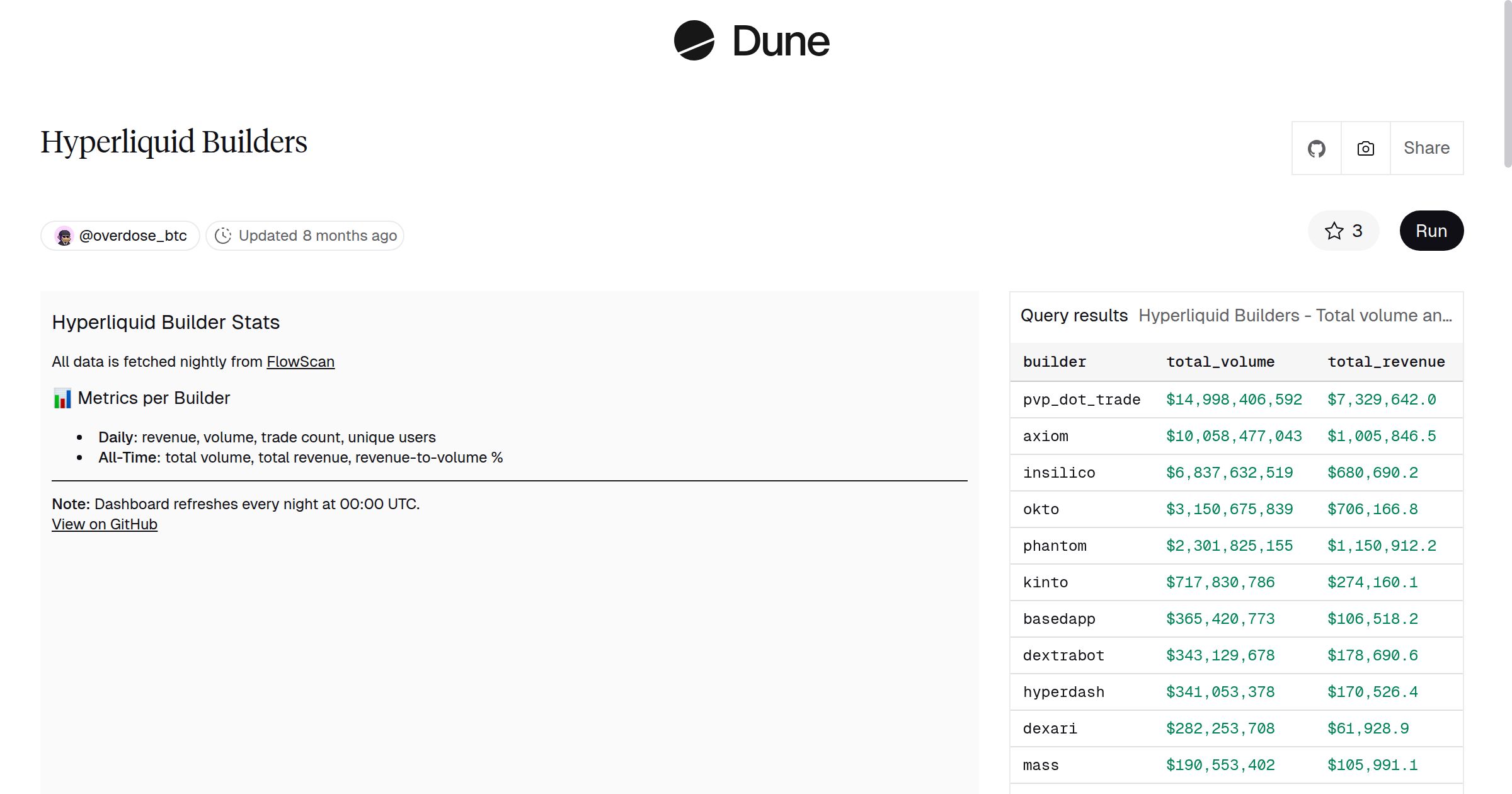The image size is (1512, 794).
Task: Click the star count showing 3
Action: (x=1356, y=231)
